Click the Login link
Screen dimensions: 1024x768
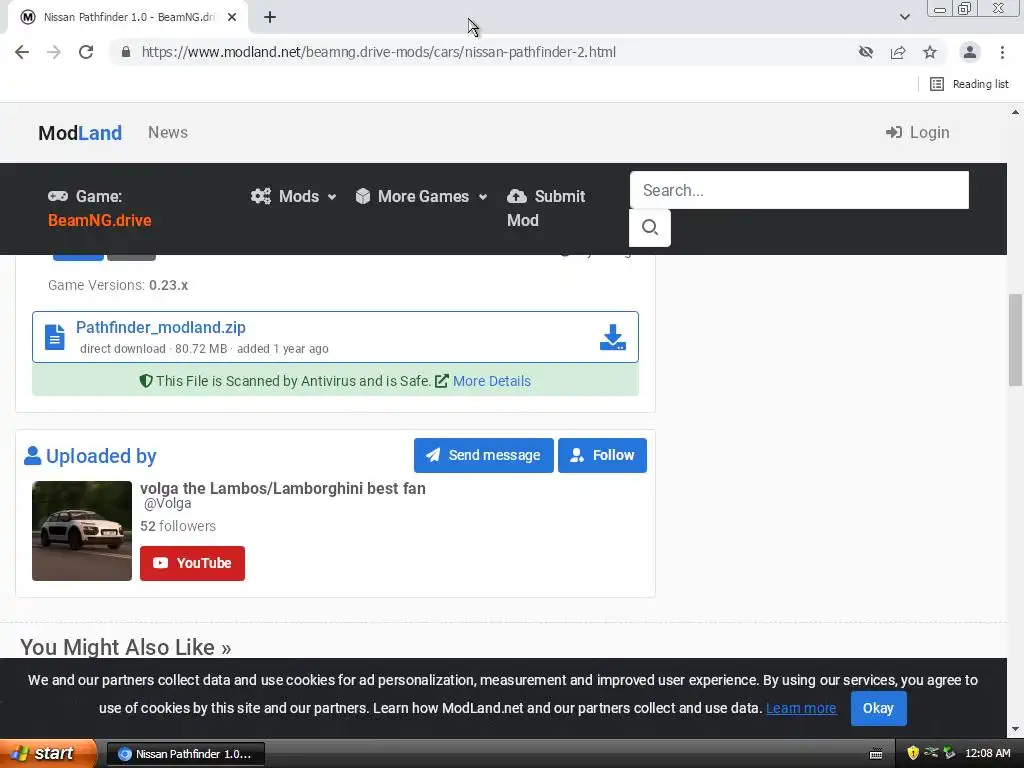918,133
